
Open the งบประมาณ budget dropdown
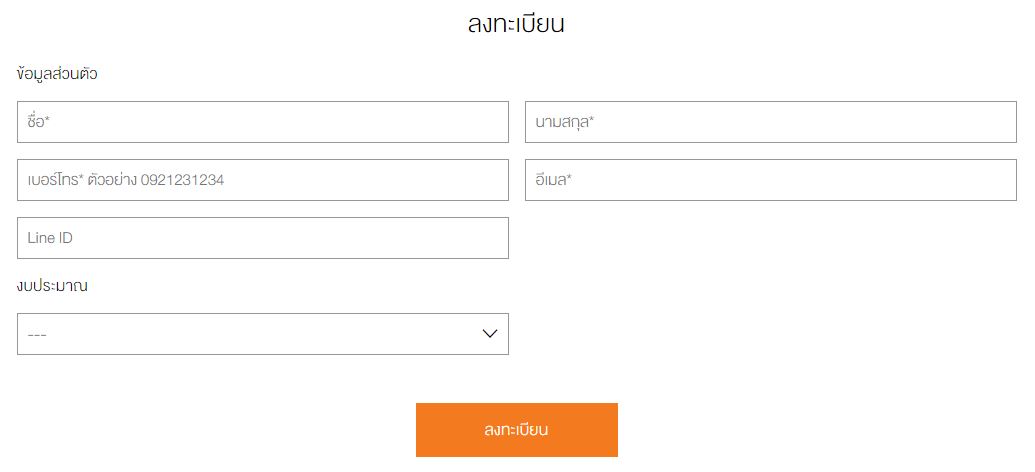click(262, 334)
